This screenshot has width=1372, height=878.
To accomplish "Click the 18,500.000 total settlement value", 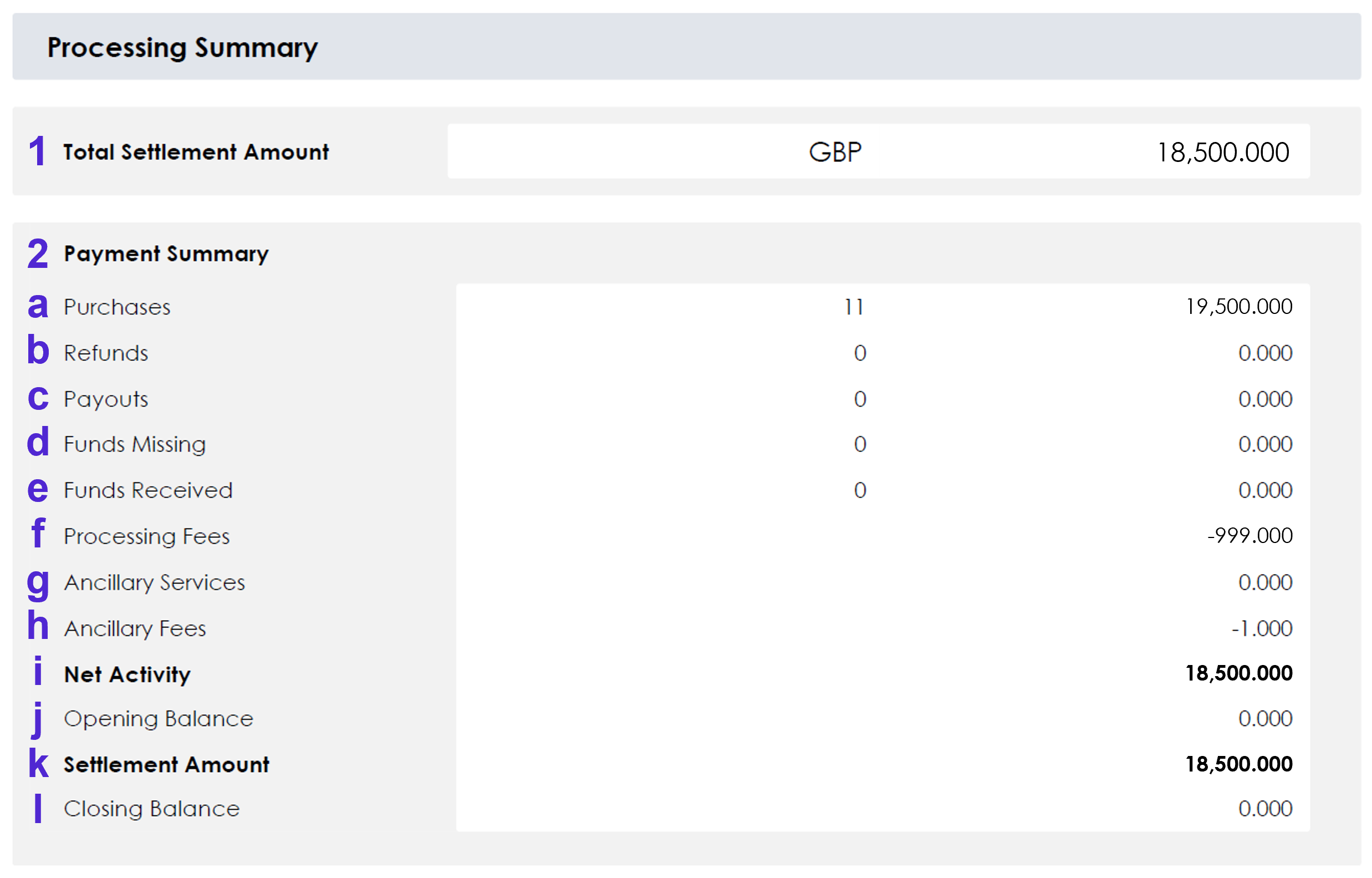I will (1223, 152).
